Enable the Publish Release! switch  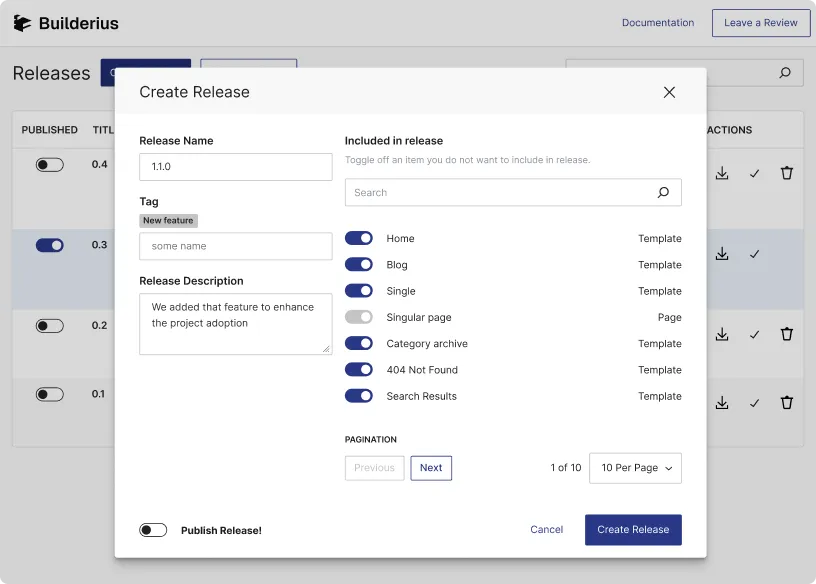pyautogui.click(x=153, y=530)
